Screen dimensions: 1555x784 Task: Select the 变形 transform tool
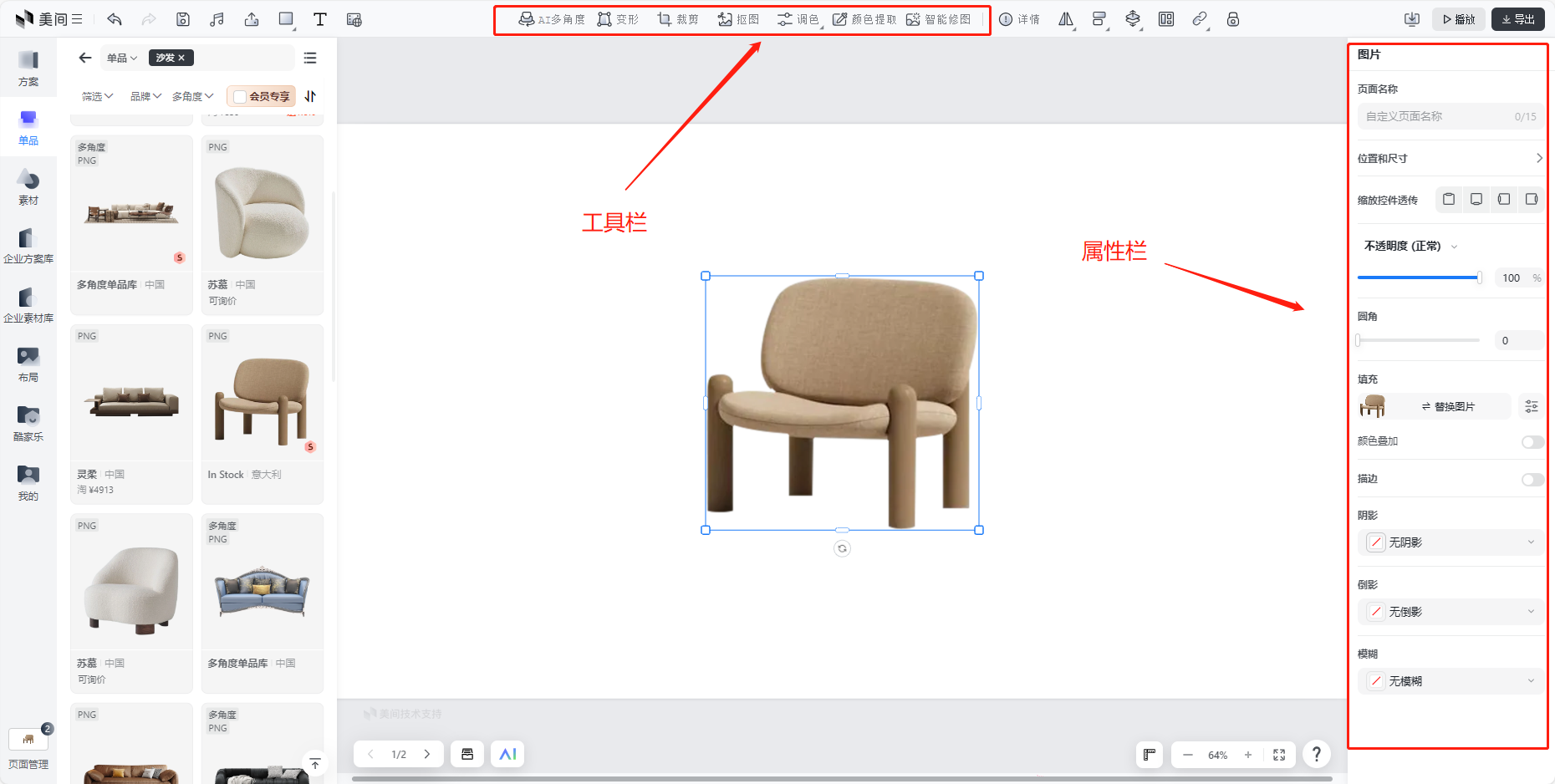[x=618, y=19]
